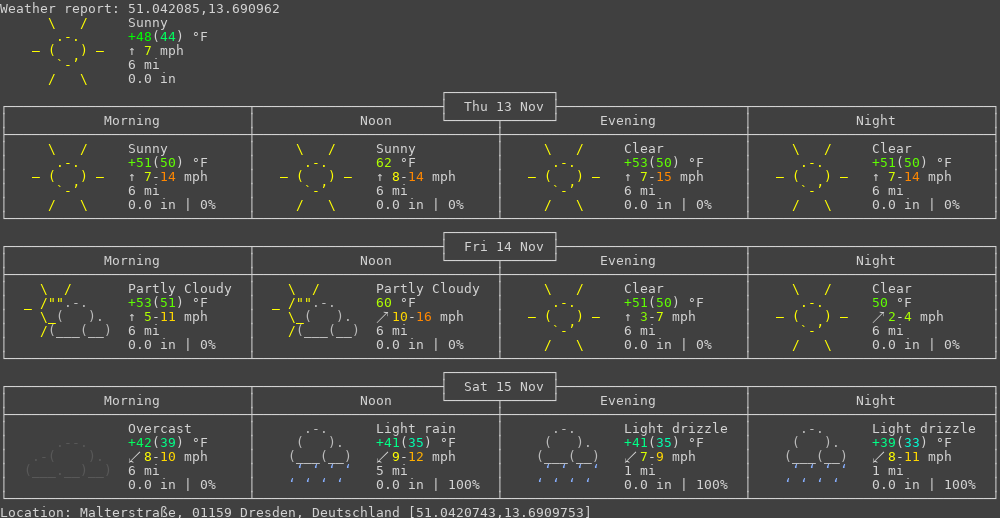Viewport: 1000px width, 518px height.
Task: Click the Weather report coordinates title line
Action: point(140,9)
